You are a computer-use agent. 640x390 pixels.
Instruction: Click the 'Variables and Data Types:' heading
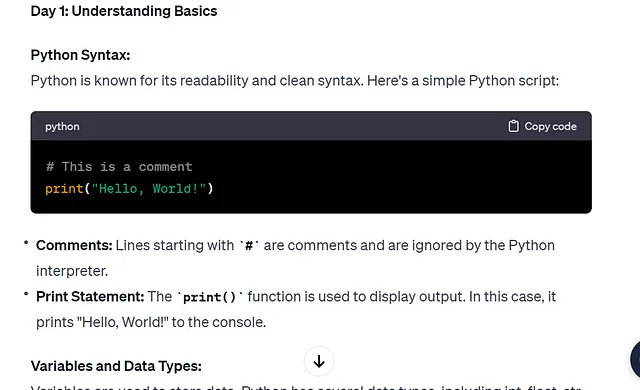coord(116,366)
